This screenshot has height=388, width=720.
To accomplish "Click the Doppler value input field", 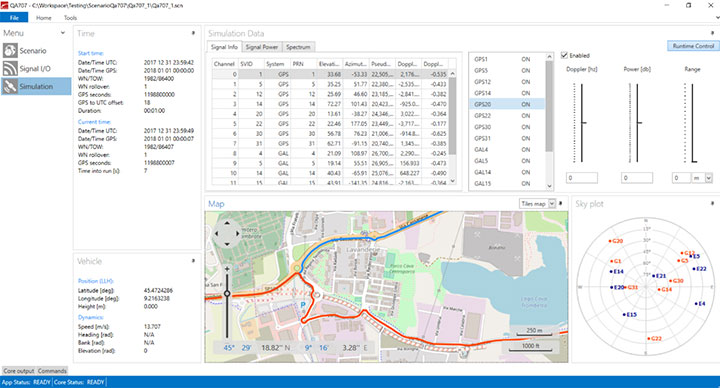I will (582, 178).
